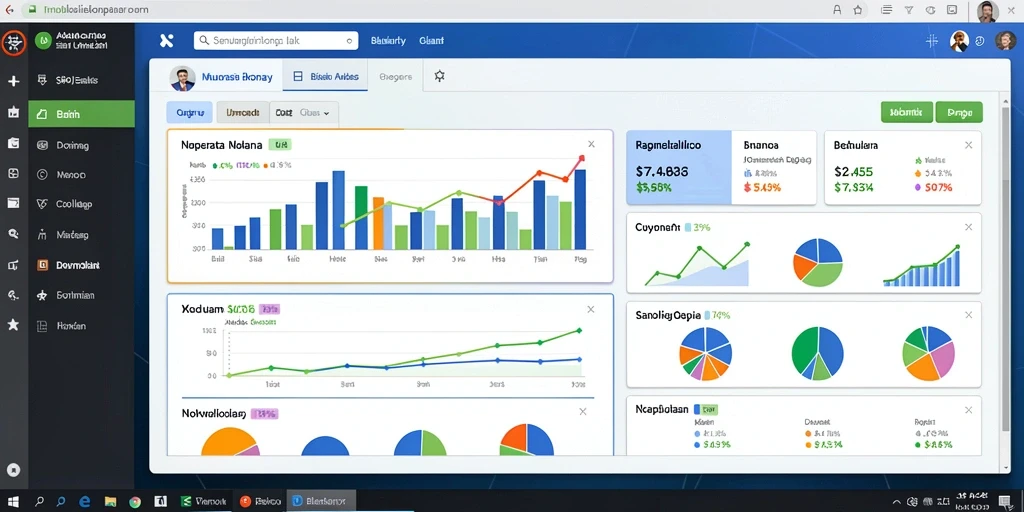The height and width of the screenshot is (512, 1024).
Task: Click the search input field
Action: point(276,40)
